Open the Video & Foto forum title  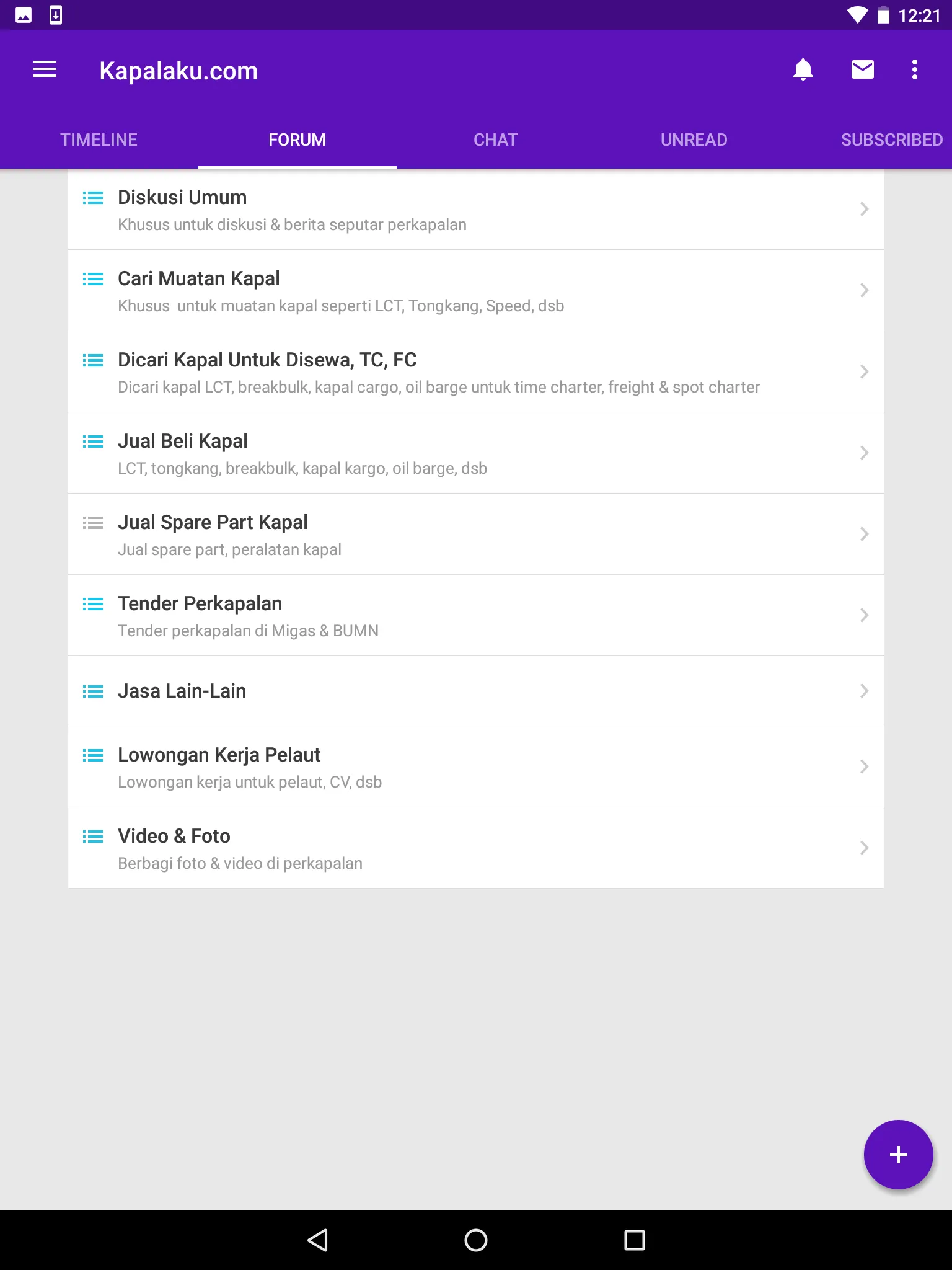click(174, 836)
